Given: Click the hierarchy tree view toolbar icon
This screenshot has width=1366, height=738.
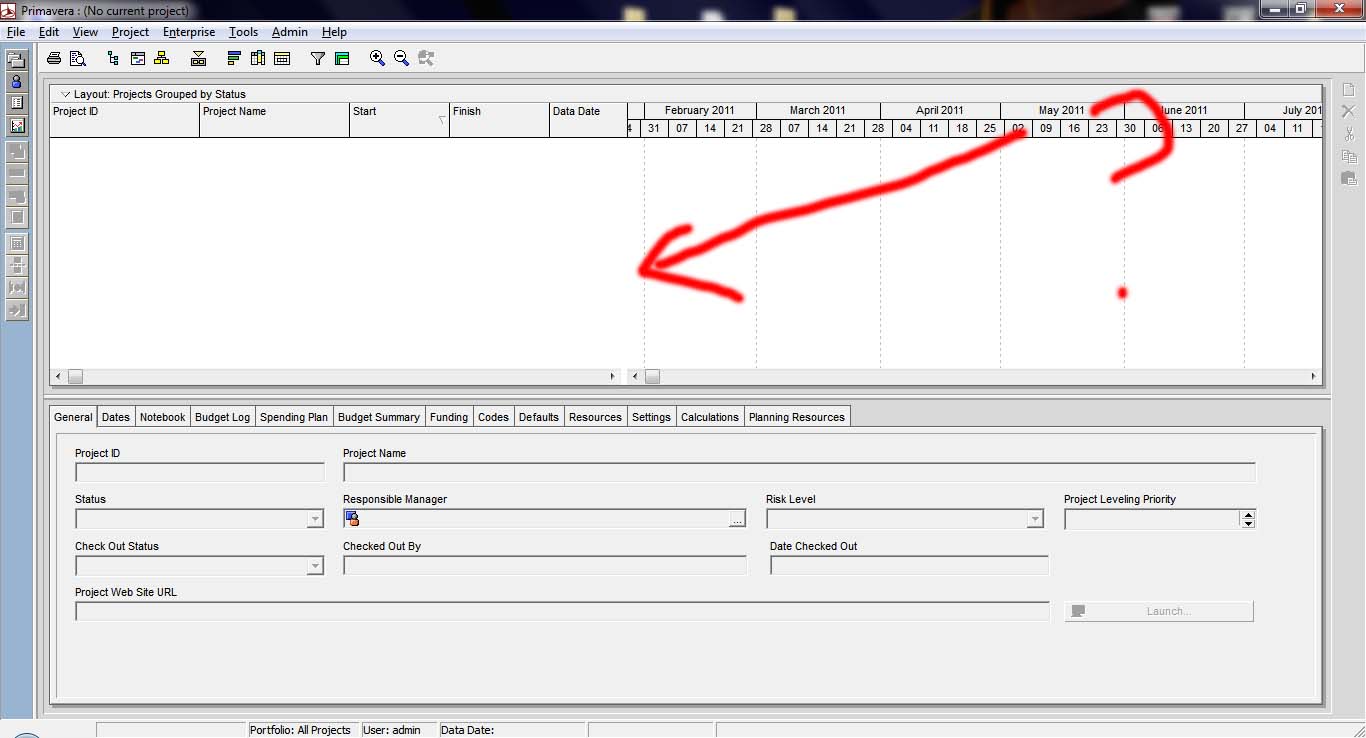Looking at the screenshot, I should click(x=113, y=59).
